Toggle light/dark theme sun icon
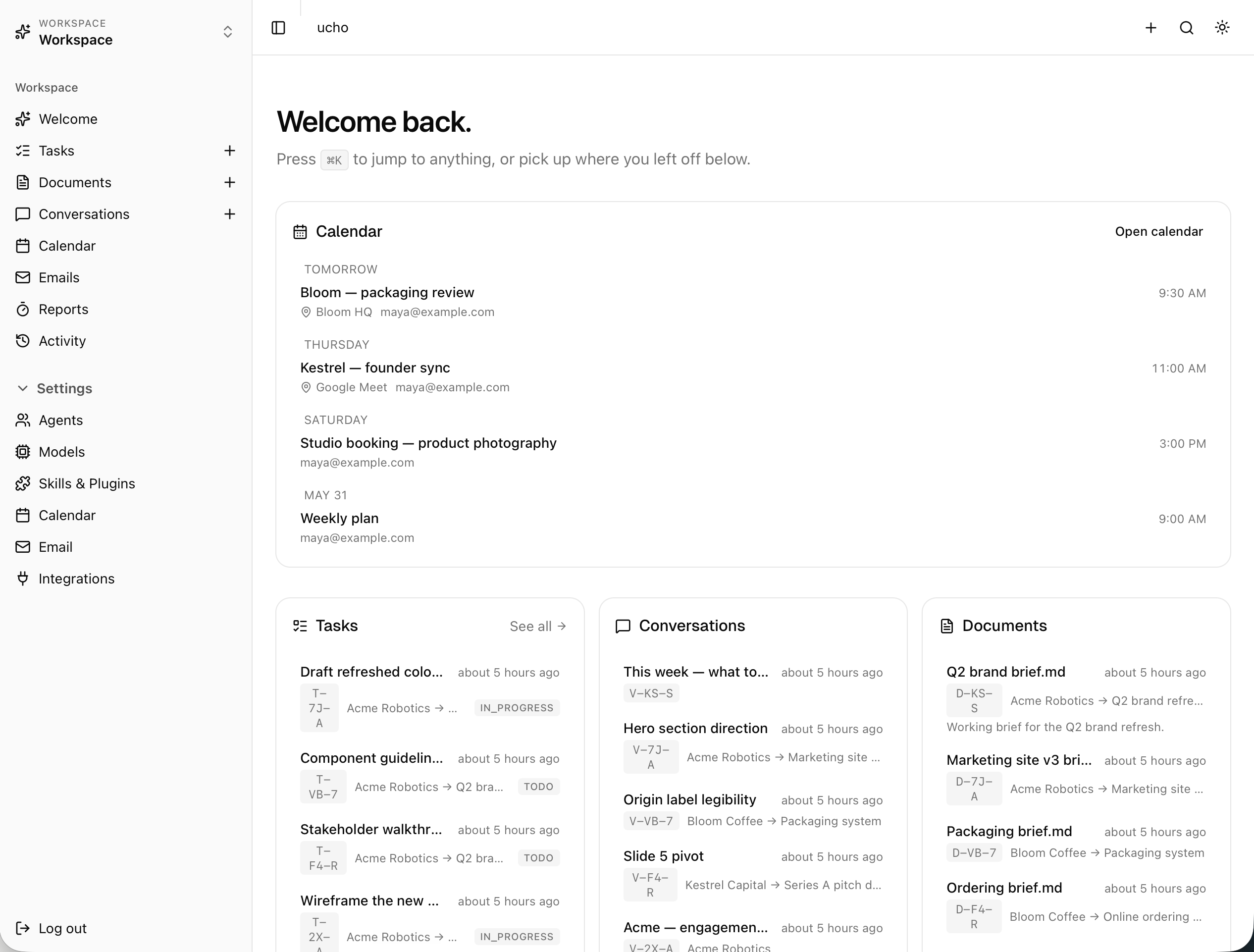 (1222, 28)
